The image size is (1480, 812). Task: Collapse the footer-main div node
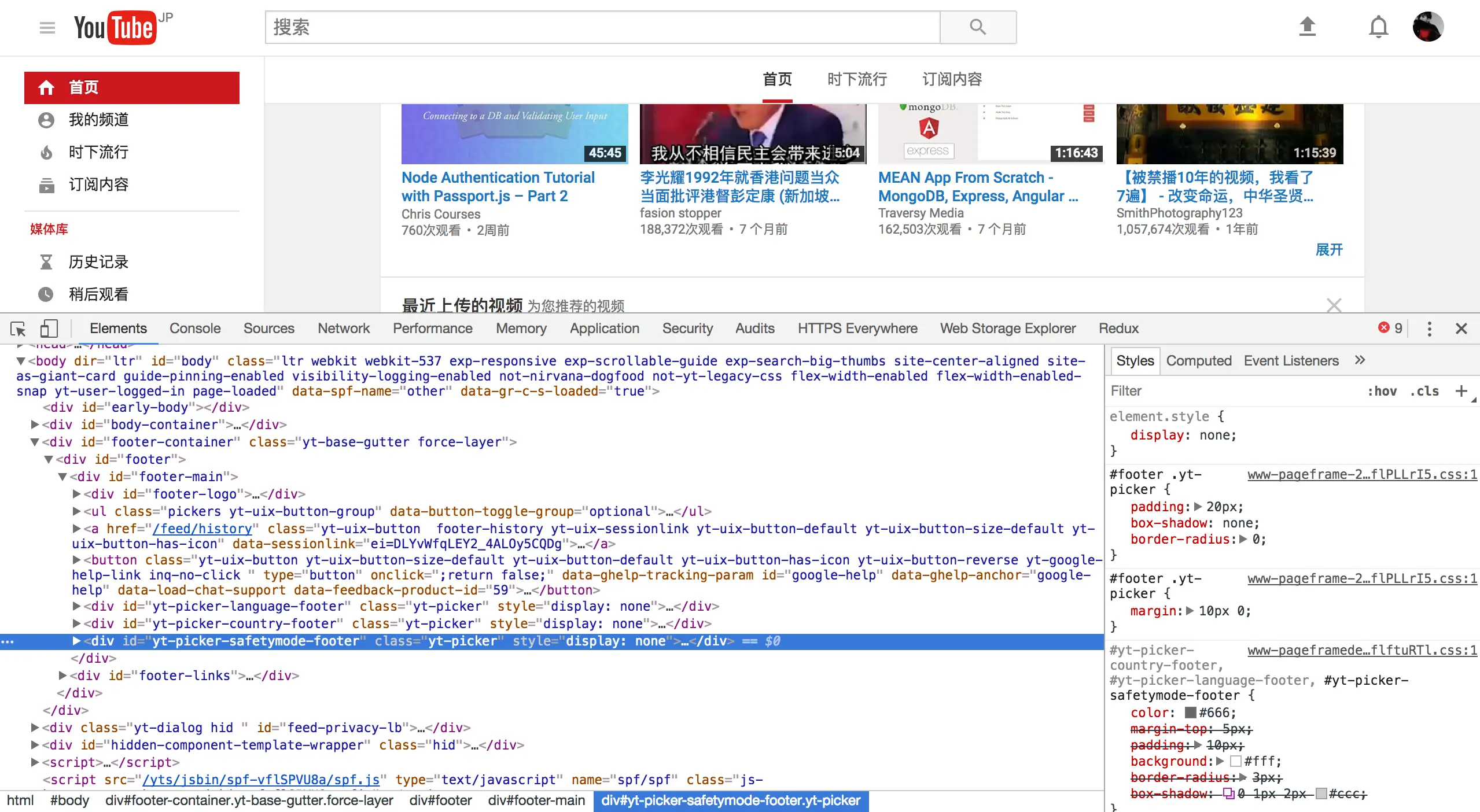tap(62, 477)
